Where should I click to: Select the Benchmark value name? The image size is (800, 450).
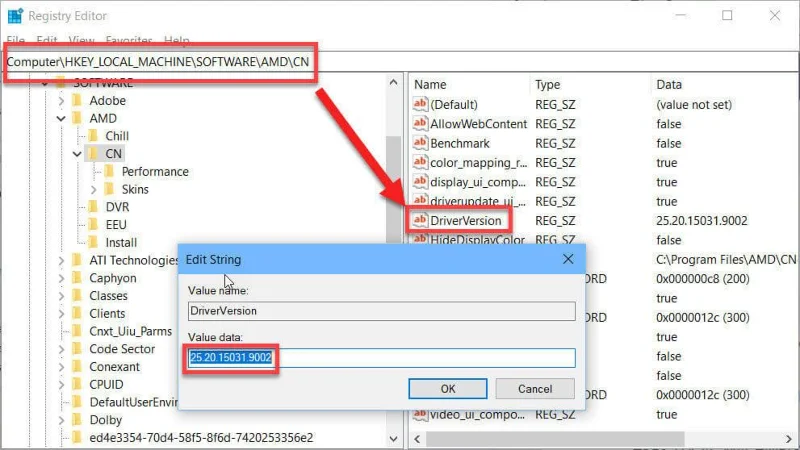click(460, 143)
